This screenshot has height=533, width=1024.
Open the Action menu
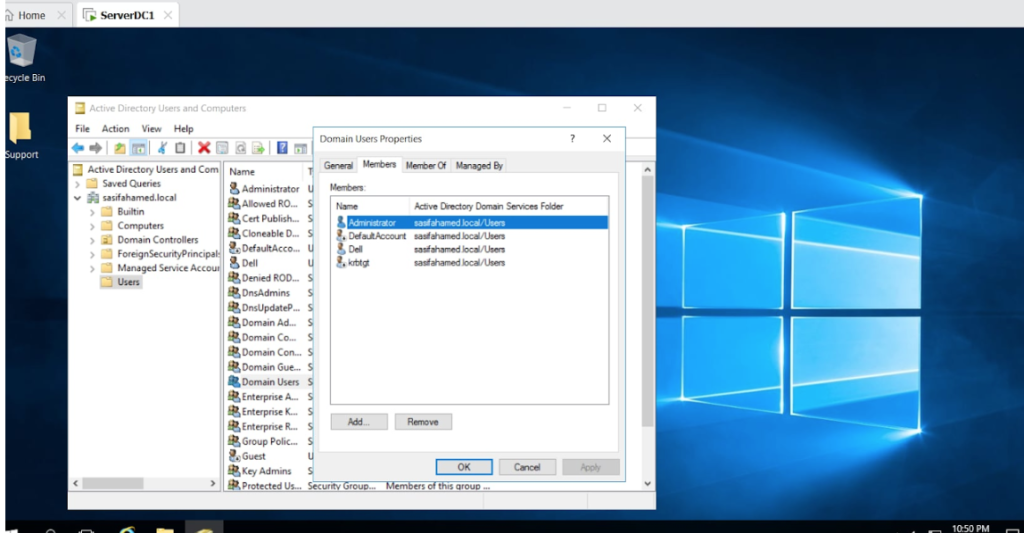pos(115,129)
